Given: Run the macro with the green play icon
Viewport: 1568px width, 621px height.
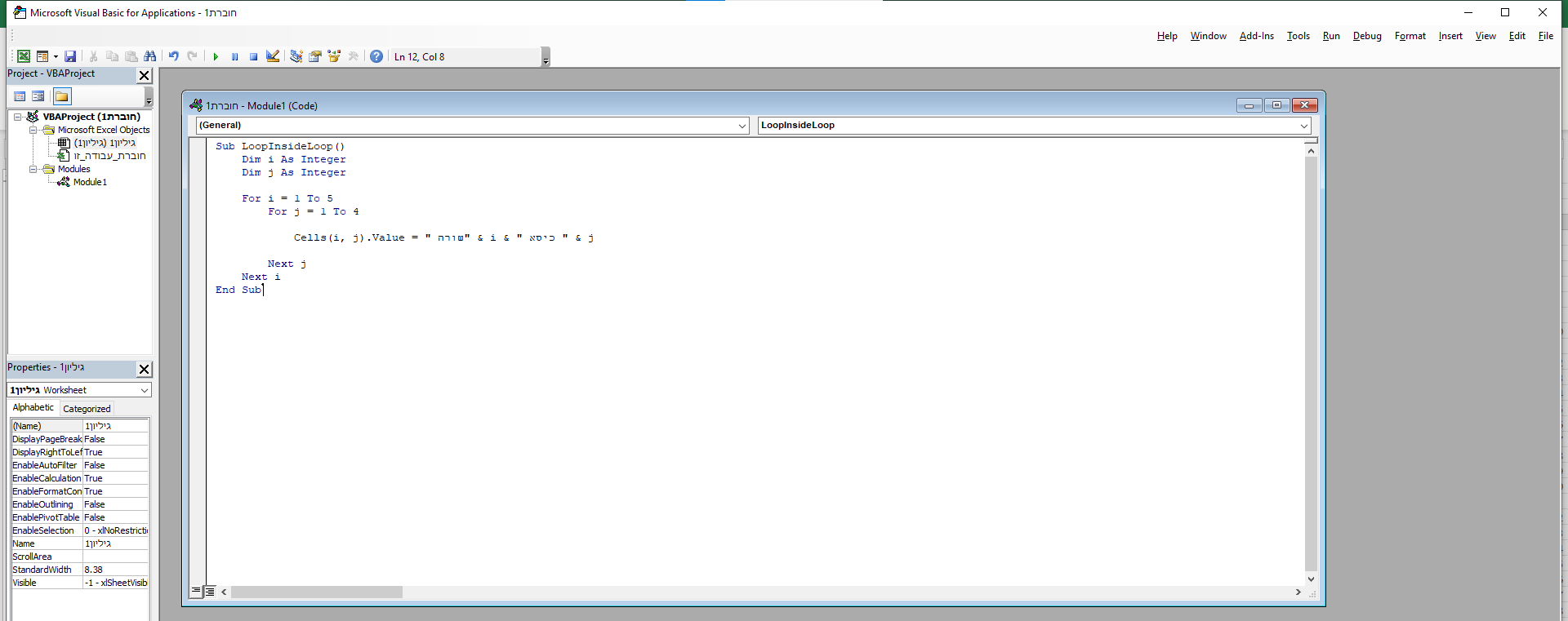Looking at the screenshot, I should pos(216,56).
